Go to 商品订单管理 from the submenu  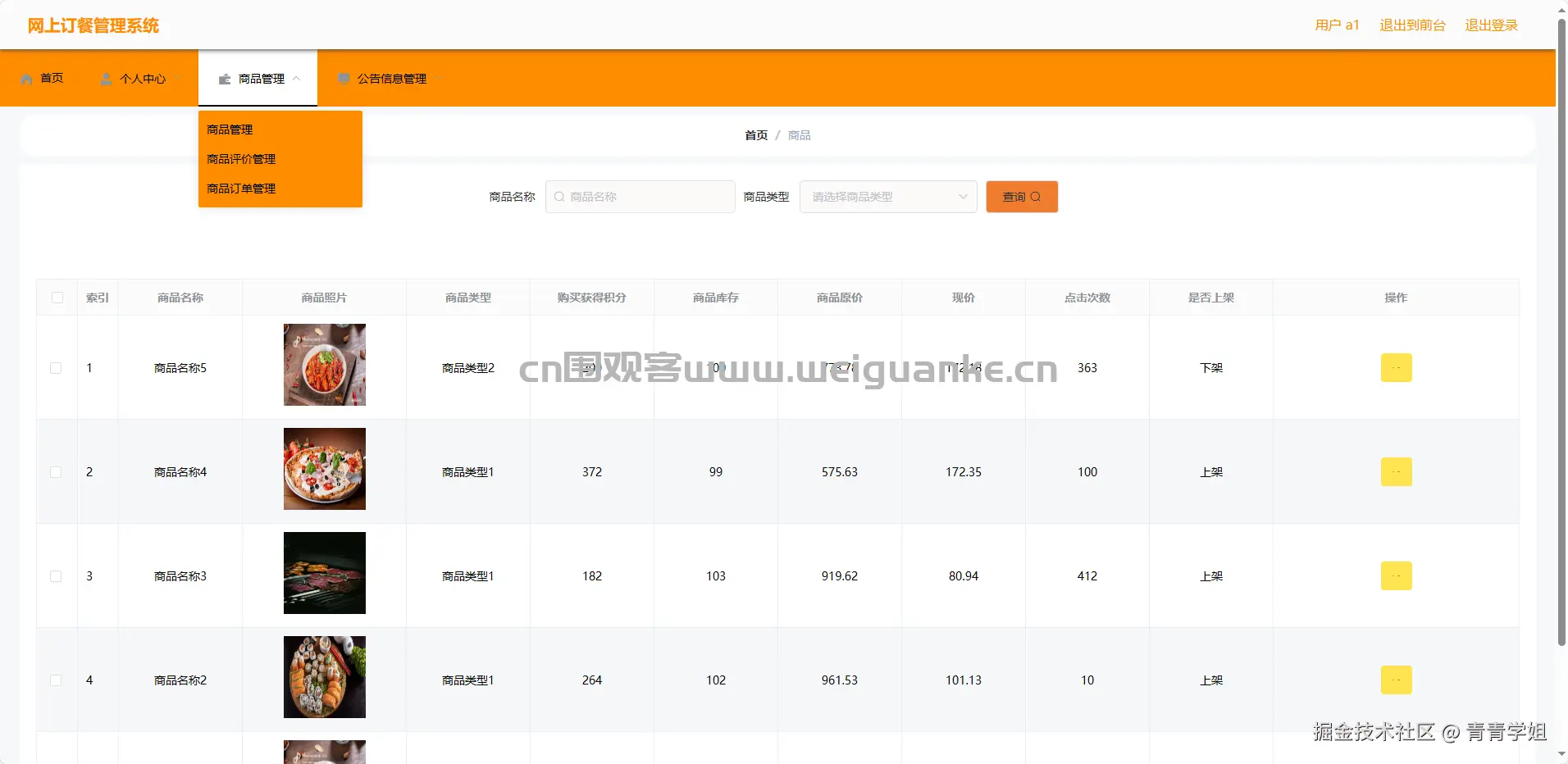[241, 189]
